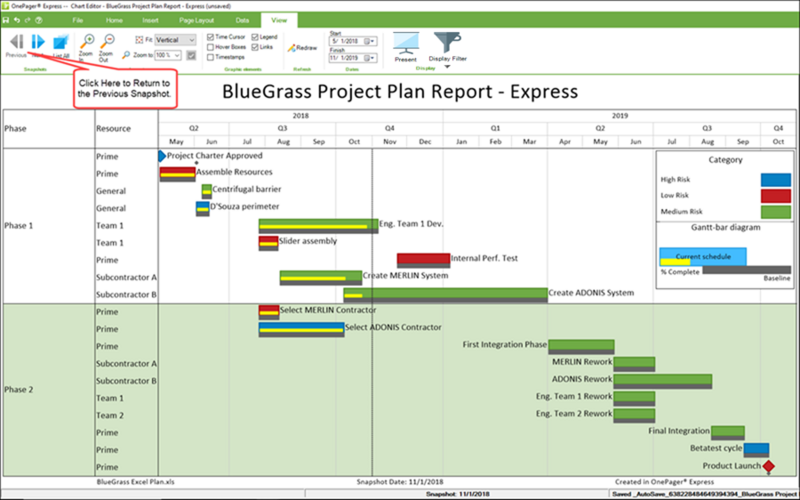Enable the Timestamps checkbox
Image resolution: width=800 pixels, height=500 pixels.
click(x=210, y=57)
